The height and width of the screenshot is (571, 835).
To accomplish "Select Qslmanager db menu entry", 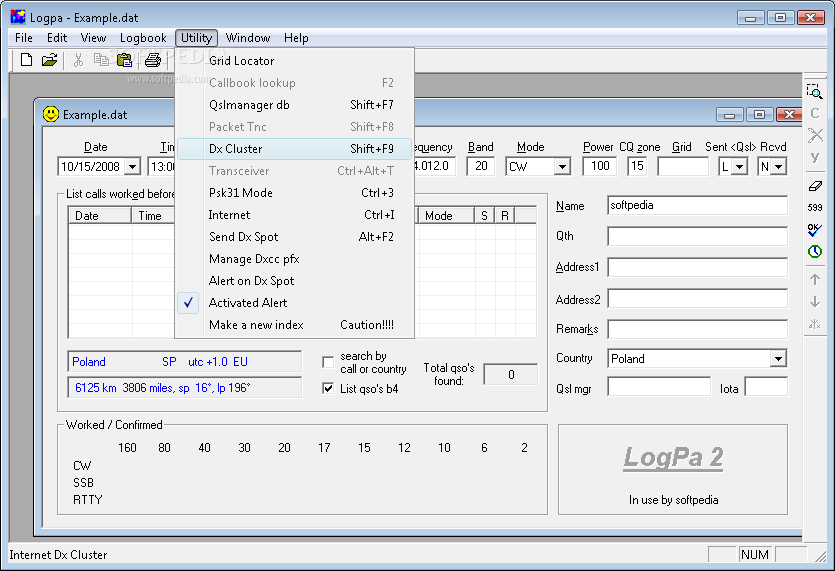I will pos(294,105).
